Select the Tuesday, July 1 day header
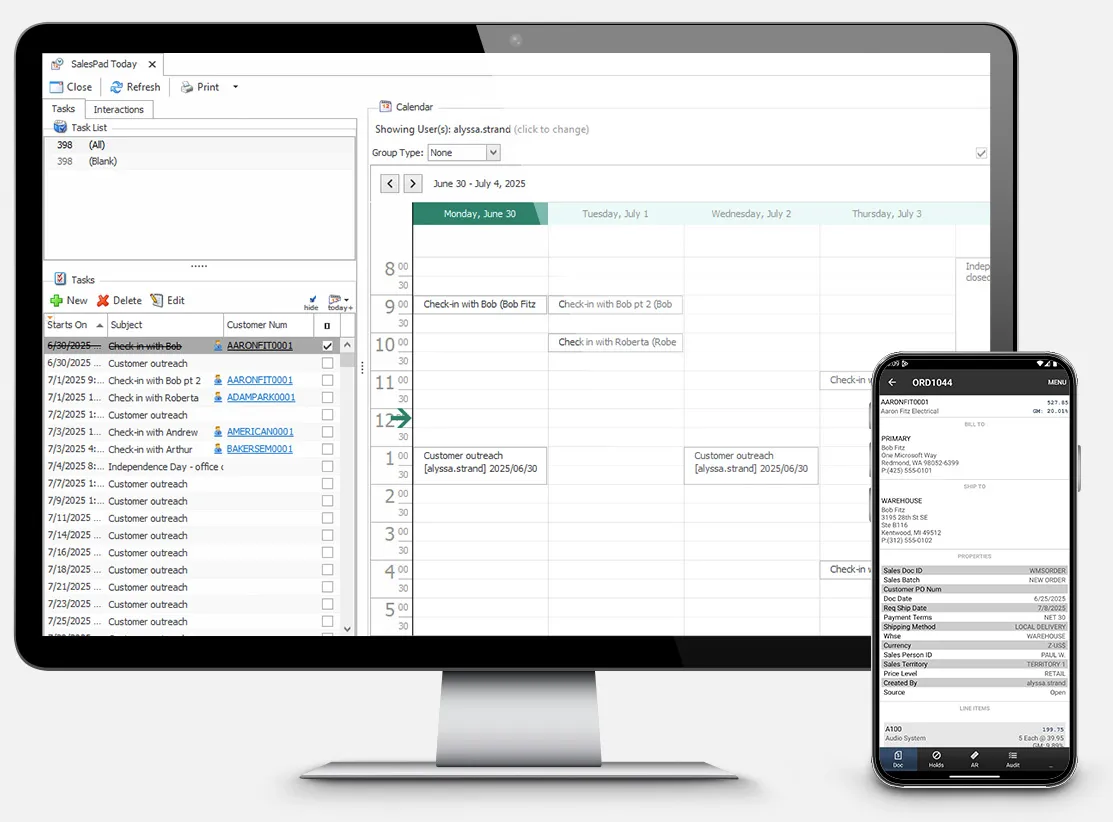 click(x=615, y=214)
